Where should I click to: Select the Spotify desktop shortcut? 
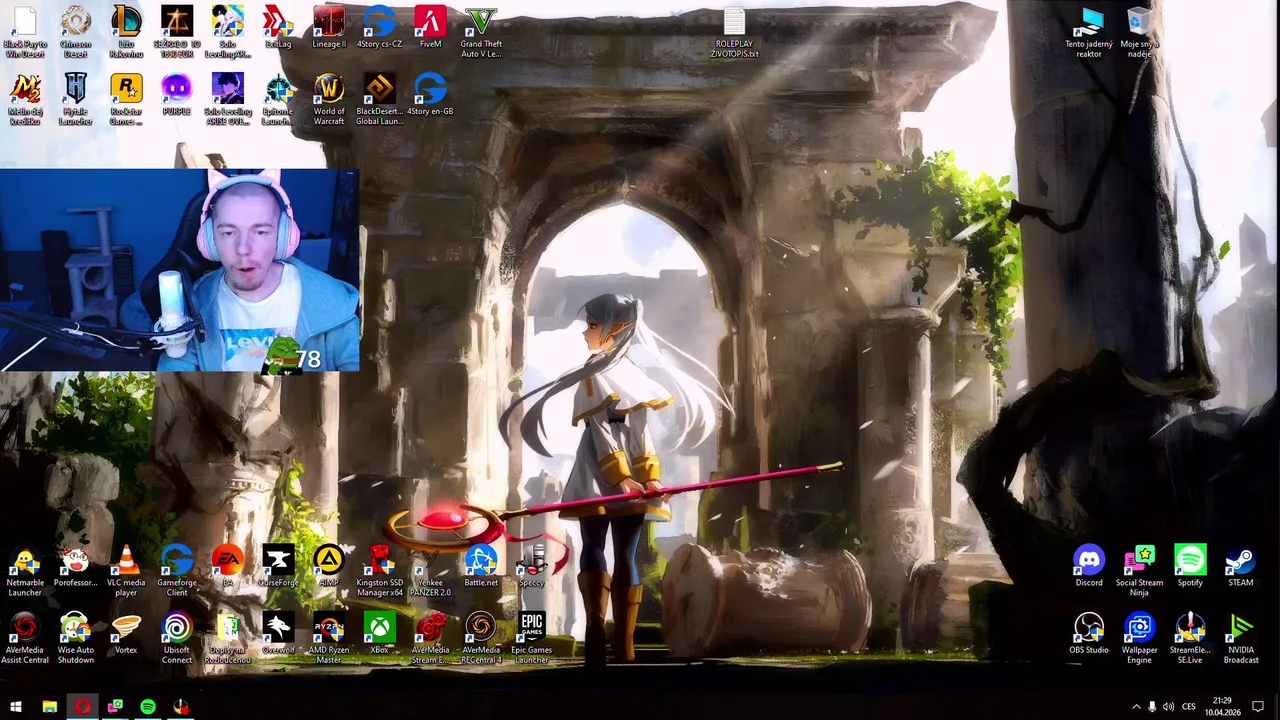tap(1190, 567)
